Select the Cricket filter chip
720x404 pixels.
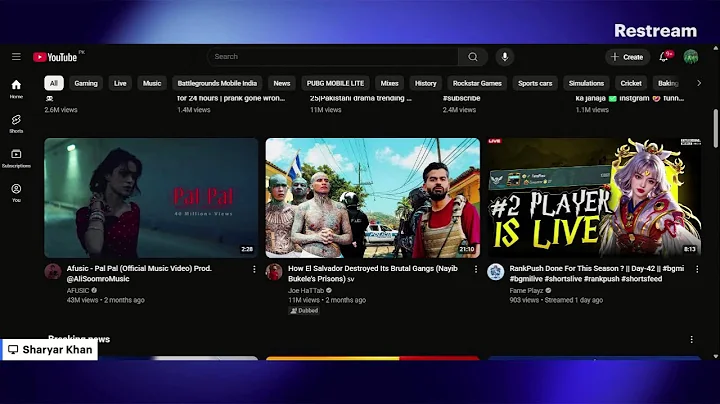631,83
